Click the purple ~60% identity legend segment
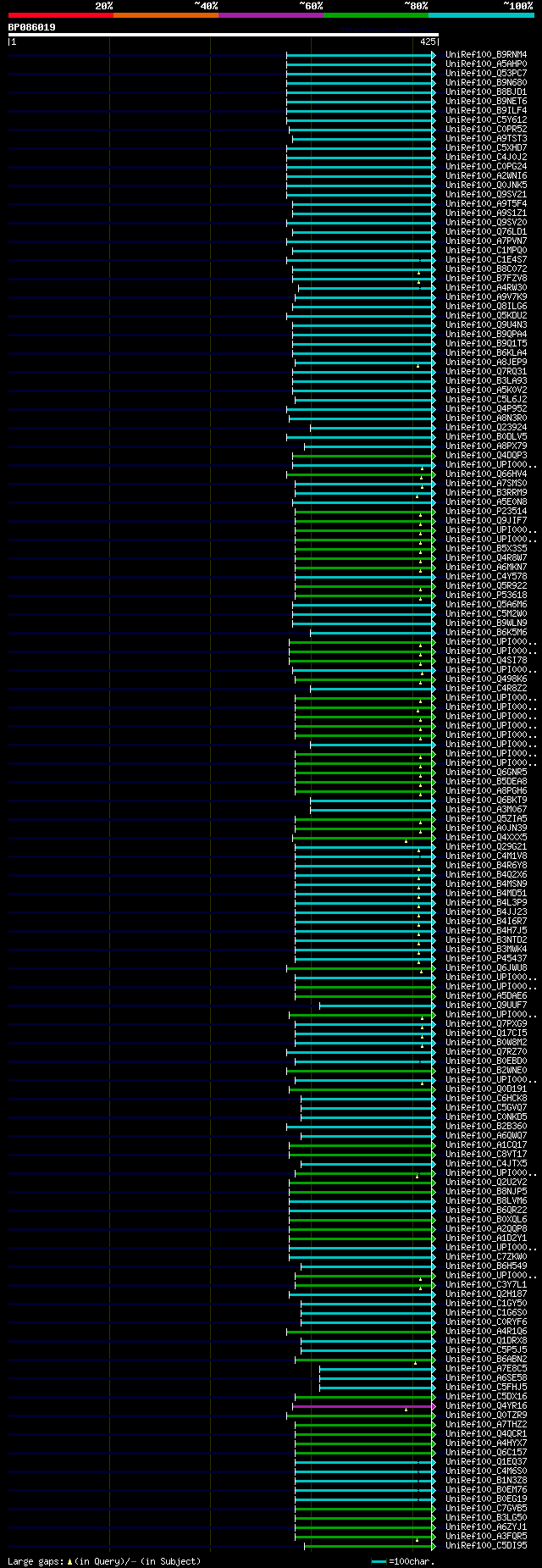 (x=270, y=15)
